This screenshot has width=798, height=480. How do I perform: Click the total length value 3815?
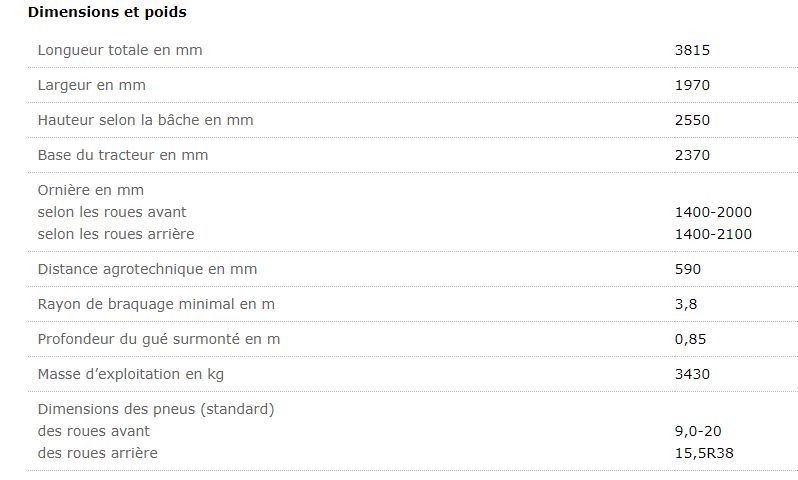coord(692,50)
